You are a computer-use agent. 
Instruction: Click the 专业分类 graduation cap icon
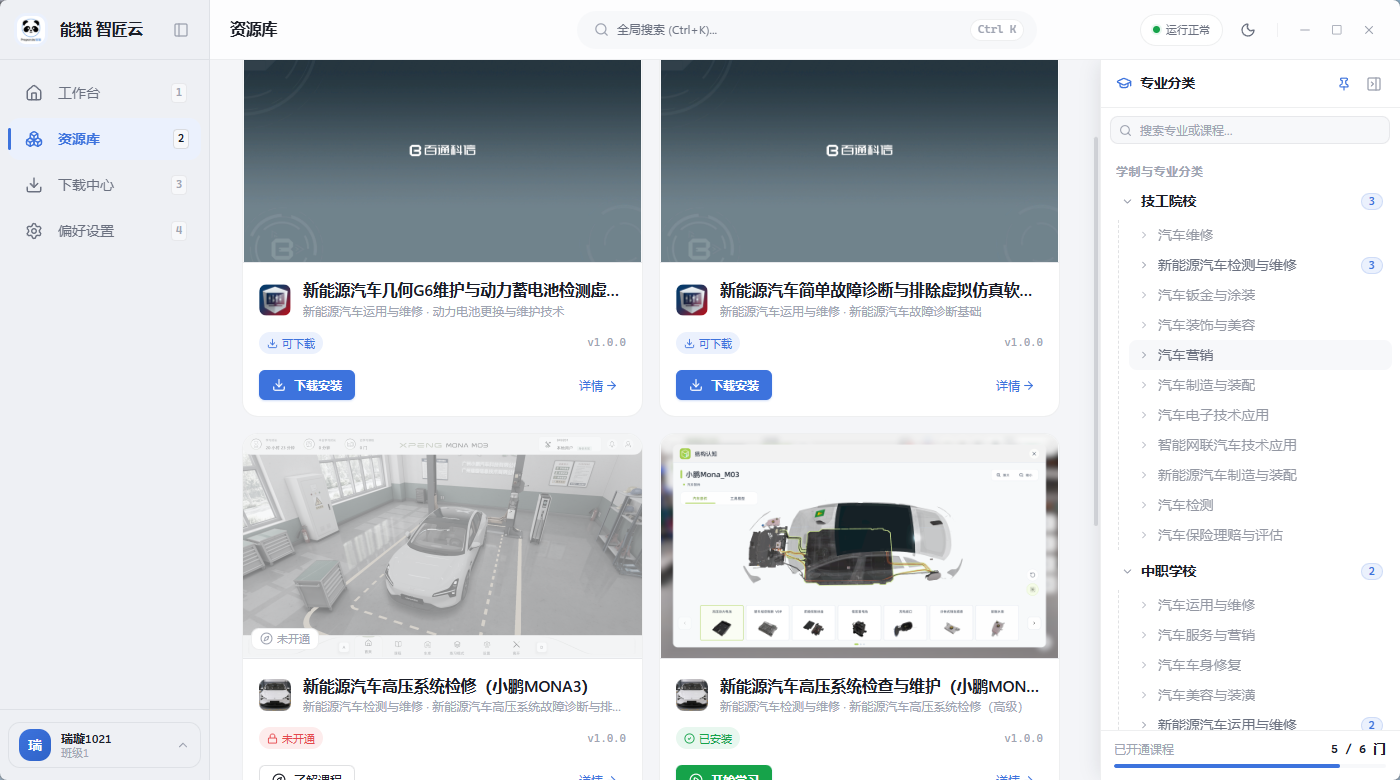[1124, 84]
